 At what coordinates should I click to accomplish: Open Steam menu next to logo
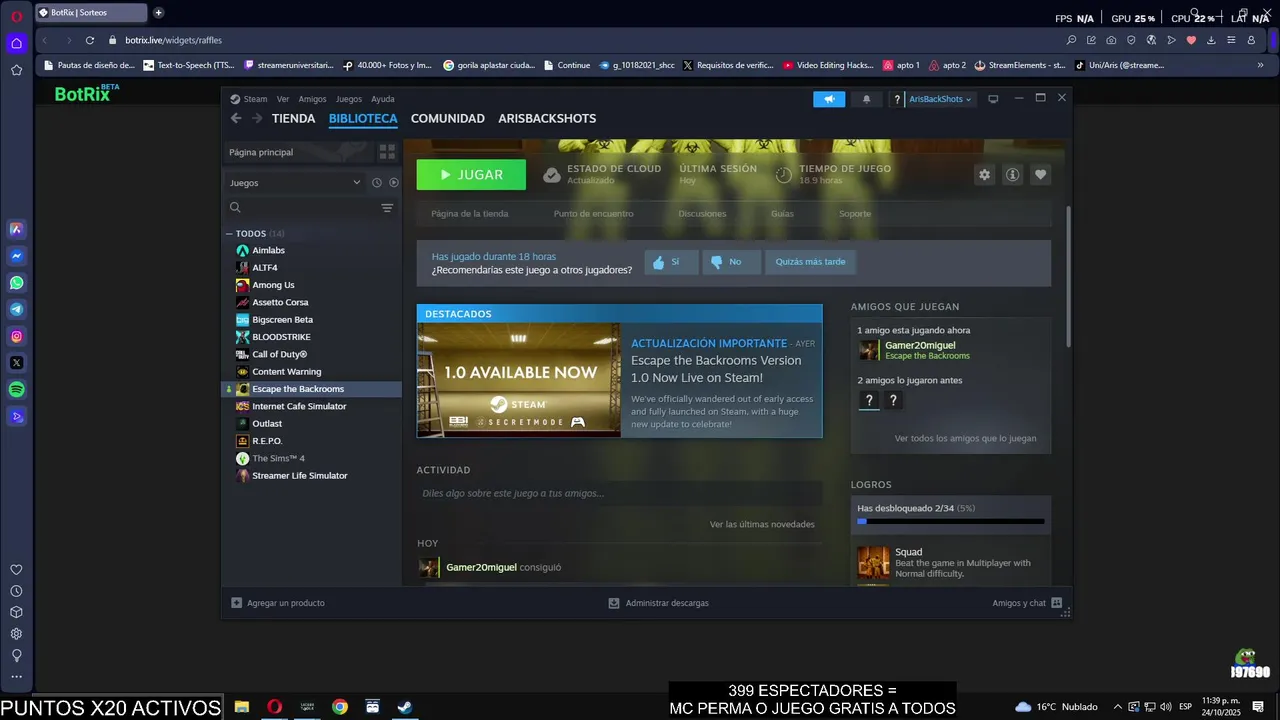click(249, 99)
